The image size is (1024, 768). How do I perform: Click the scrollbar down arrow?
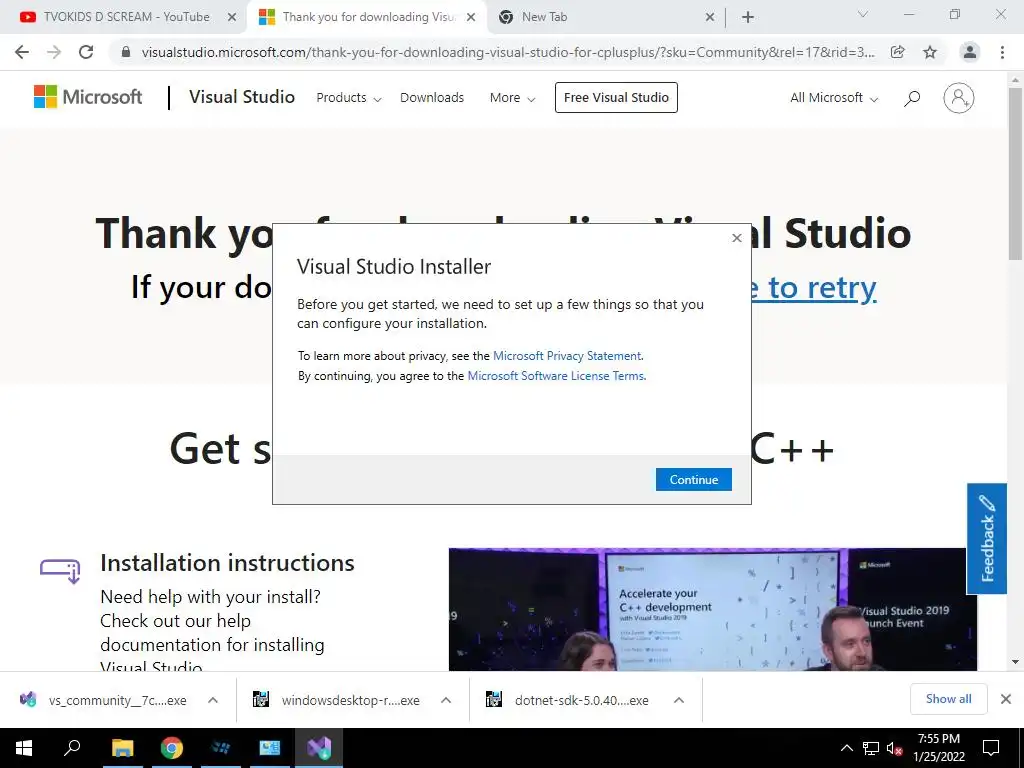point(1015,662)
